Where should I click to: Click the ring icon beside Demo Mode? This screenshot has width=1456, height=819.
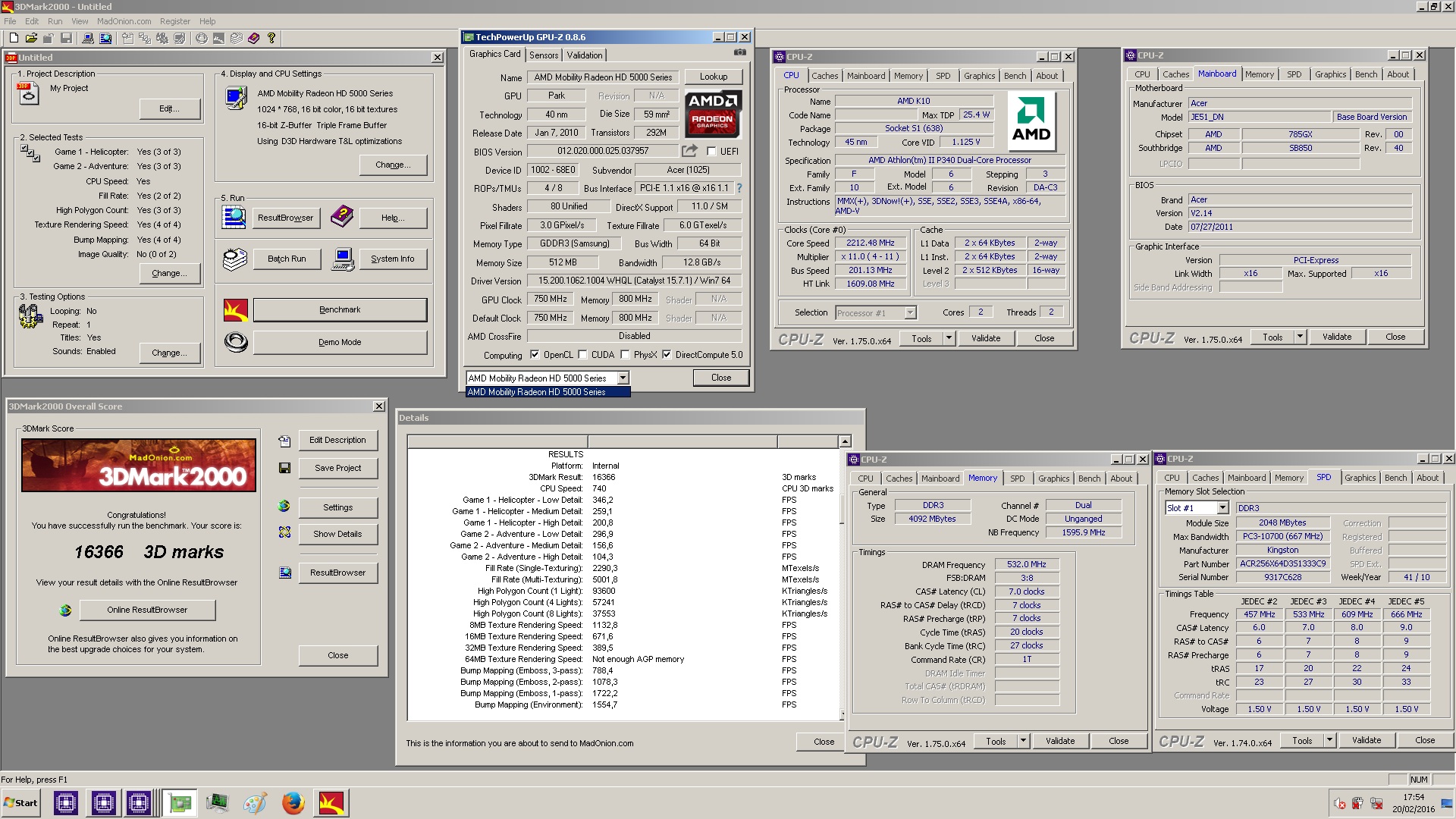coord(236,342)
